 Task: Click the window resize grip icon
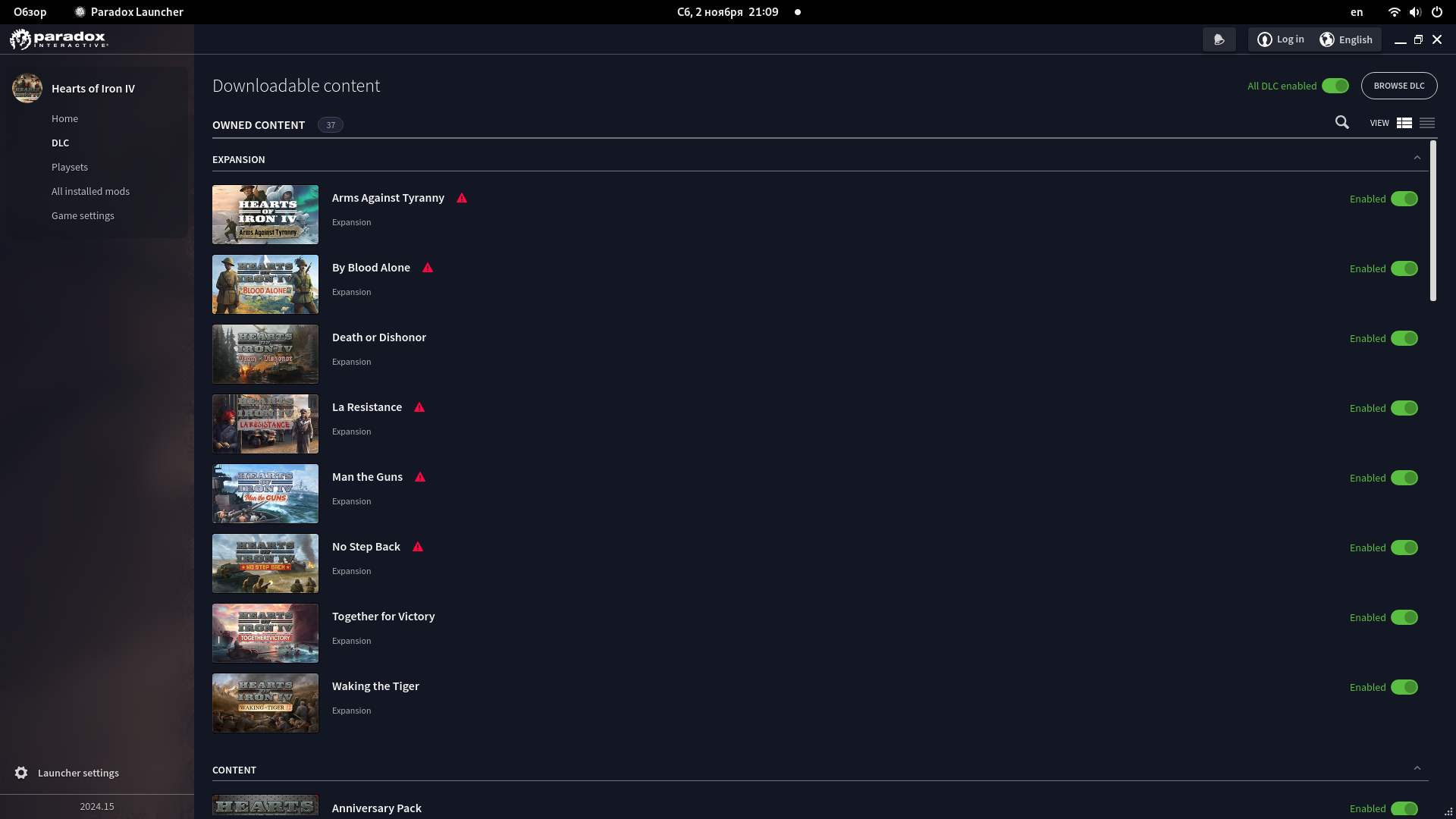tap(1448, 811)
